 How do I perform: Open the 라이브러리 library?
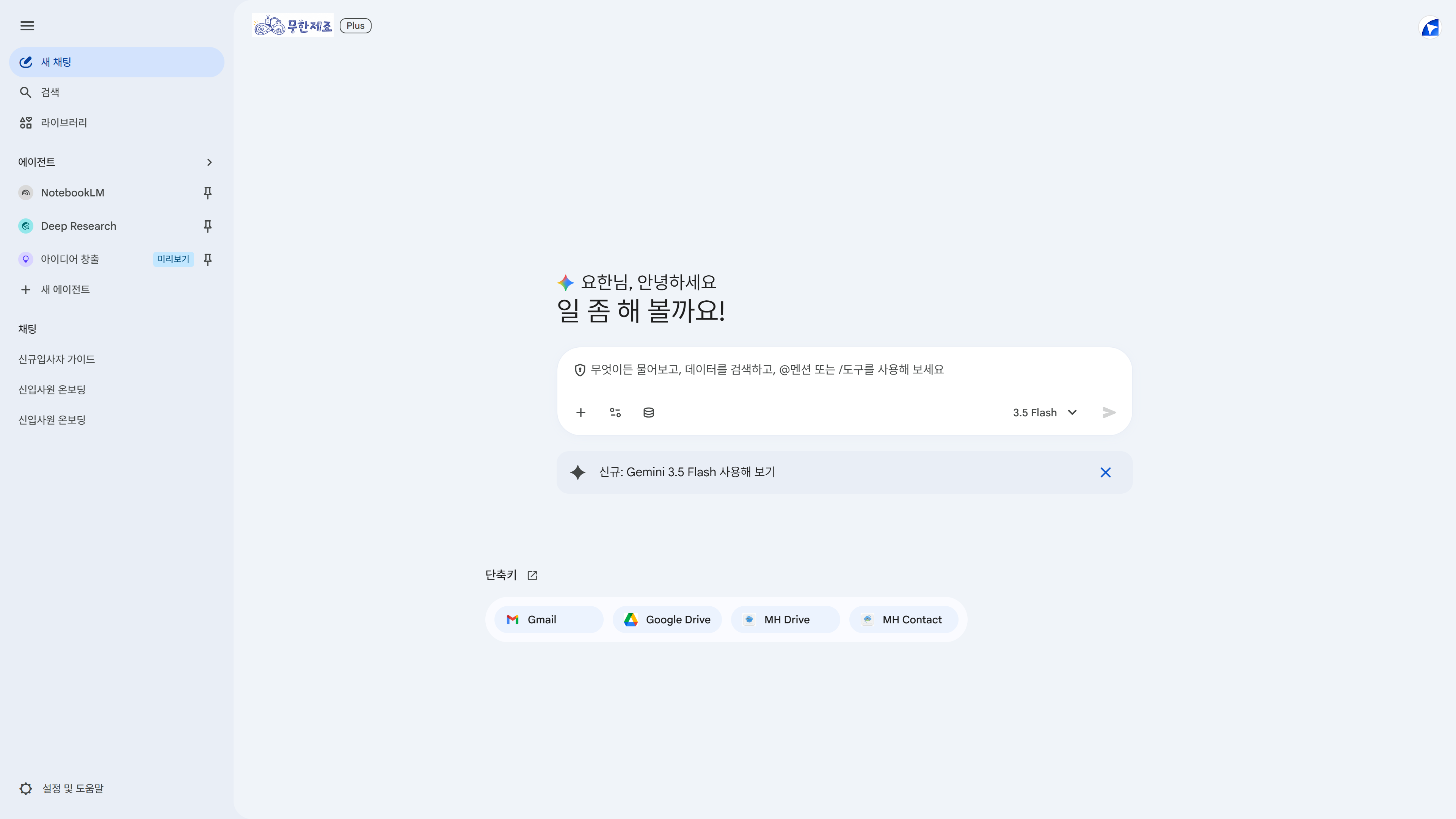116,122
